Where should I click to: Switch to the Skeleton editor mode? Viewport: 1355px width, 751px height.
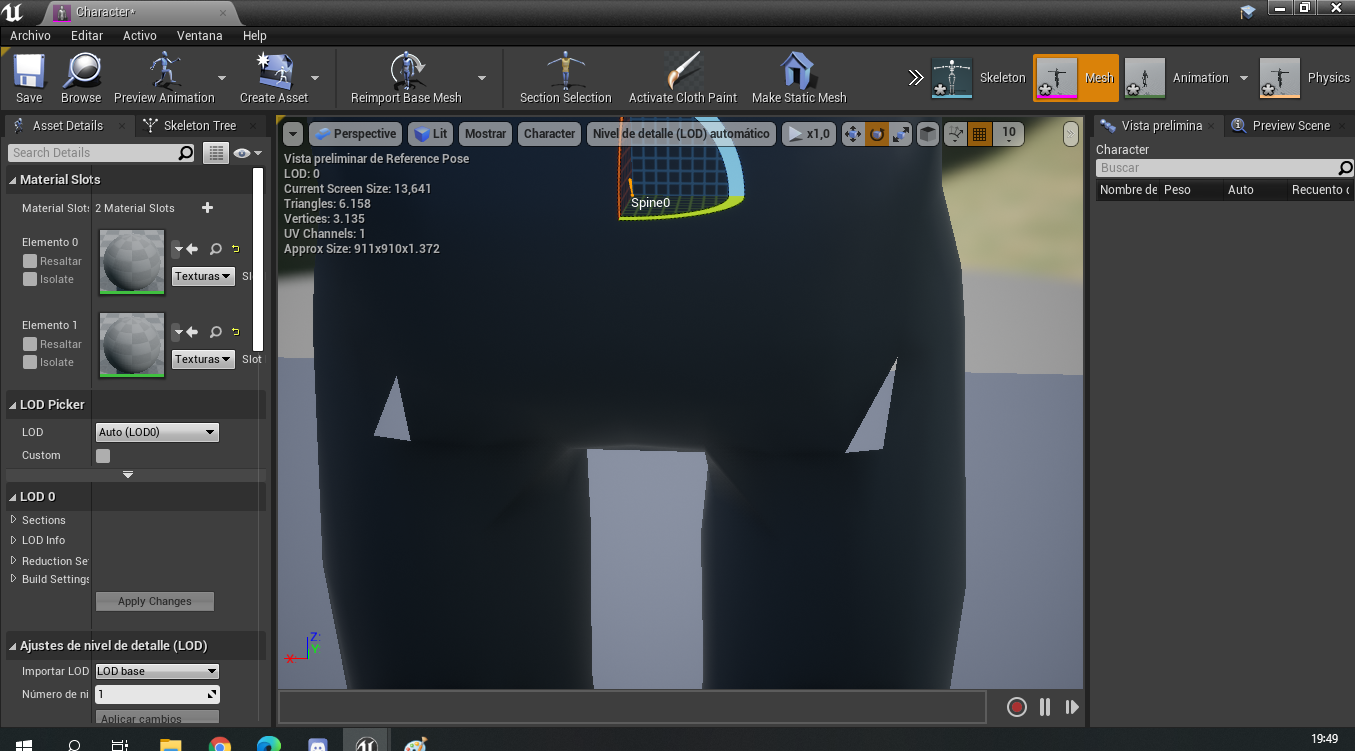(x=979, y=78)
